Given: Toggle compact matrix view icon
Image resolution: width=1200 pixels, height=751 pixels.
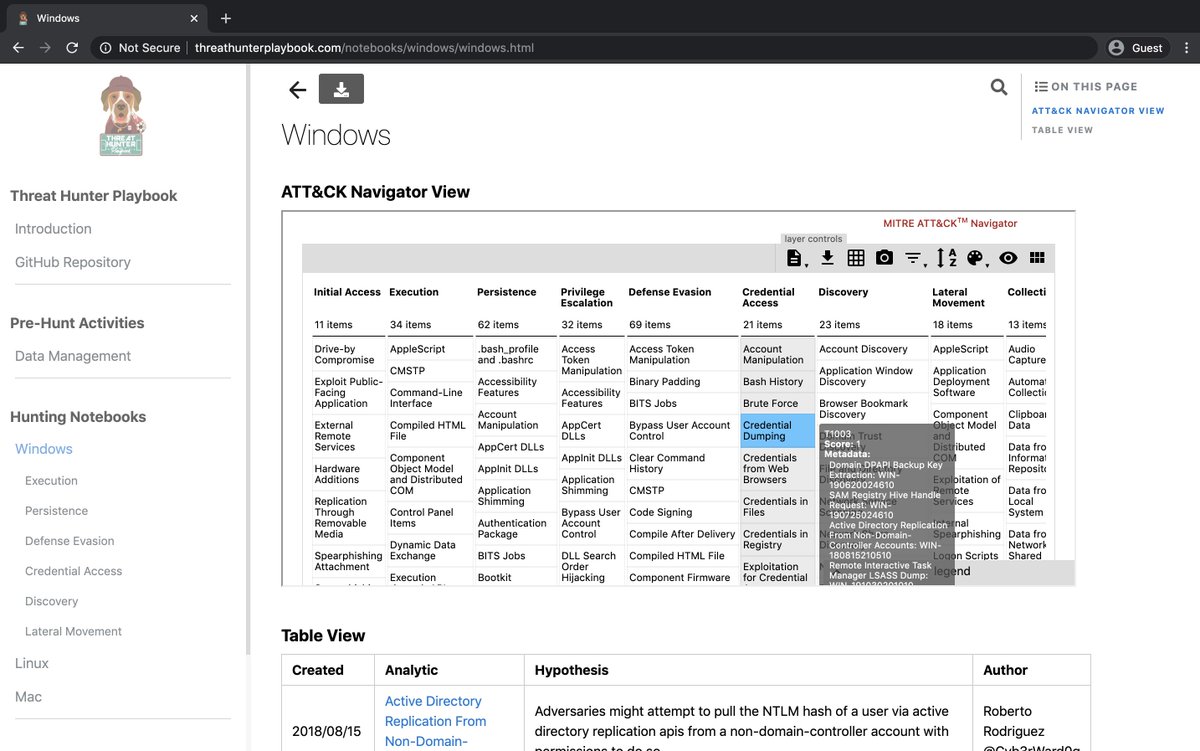Looking at the screenshot, I should click(x=1037, y=258).
